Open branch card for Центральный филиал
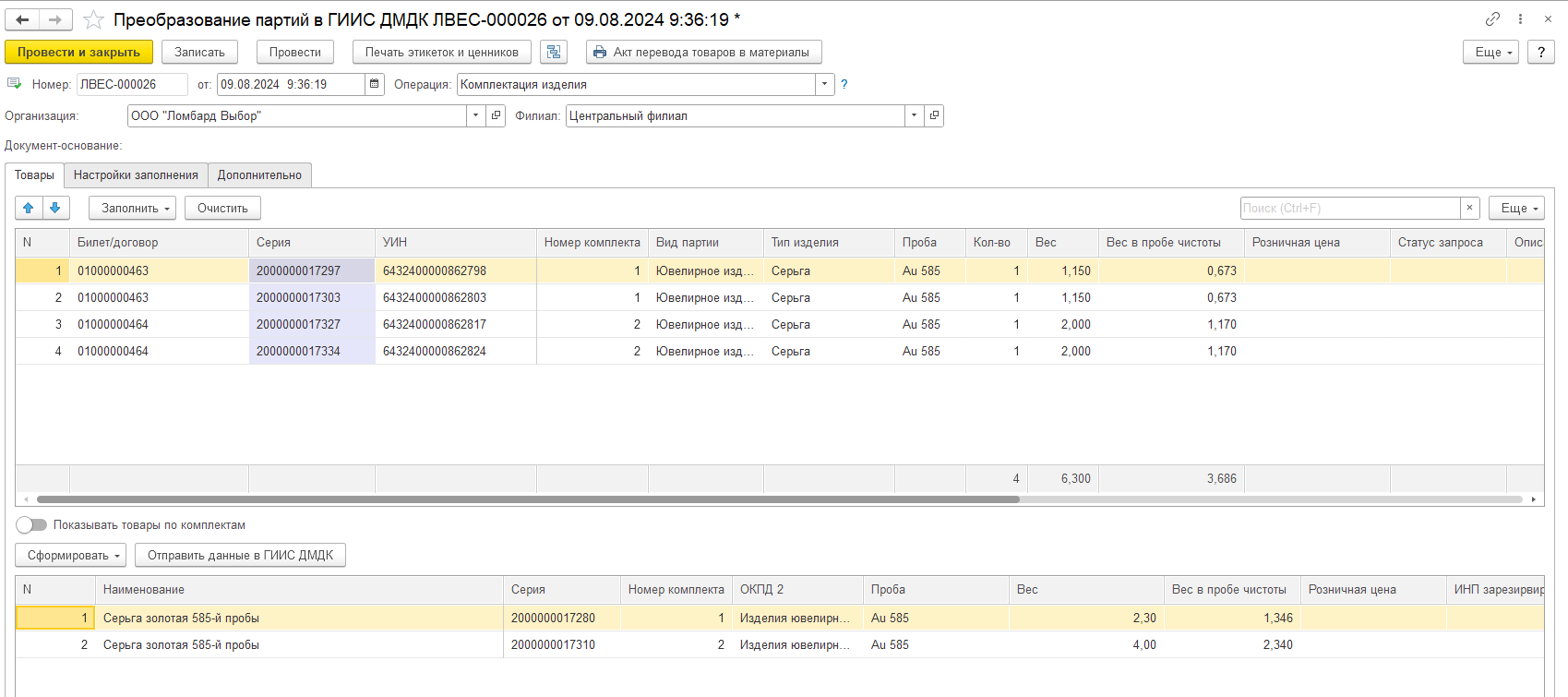Image resolution: width=1568 pixels, height=697 pixels. coord(934,115)
